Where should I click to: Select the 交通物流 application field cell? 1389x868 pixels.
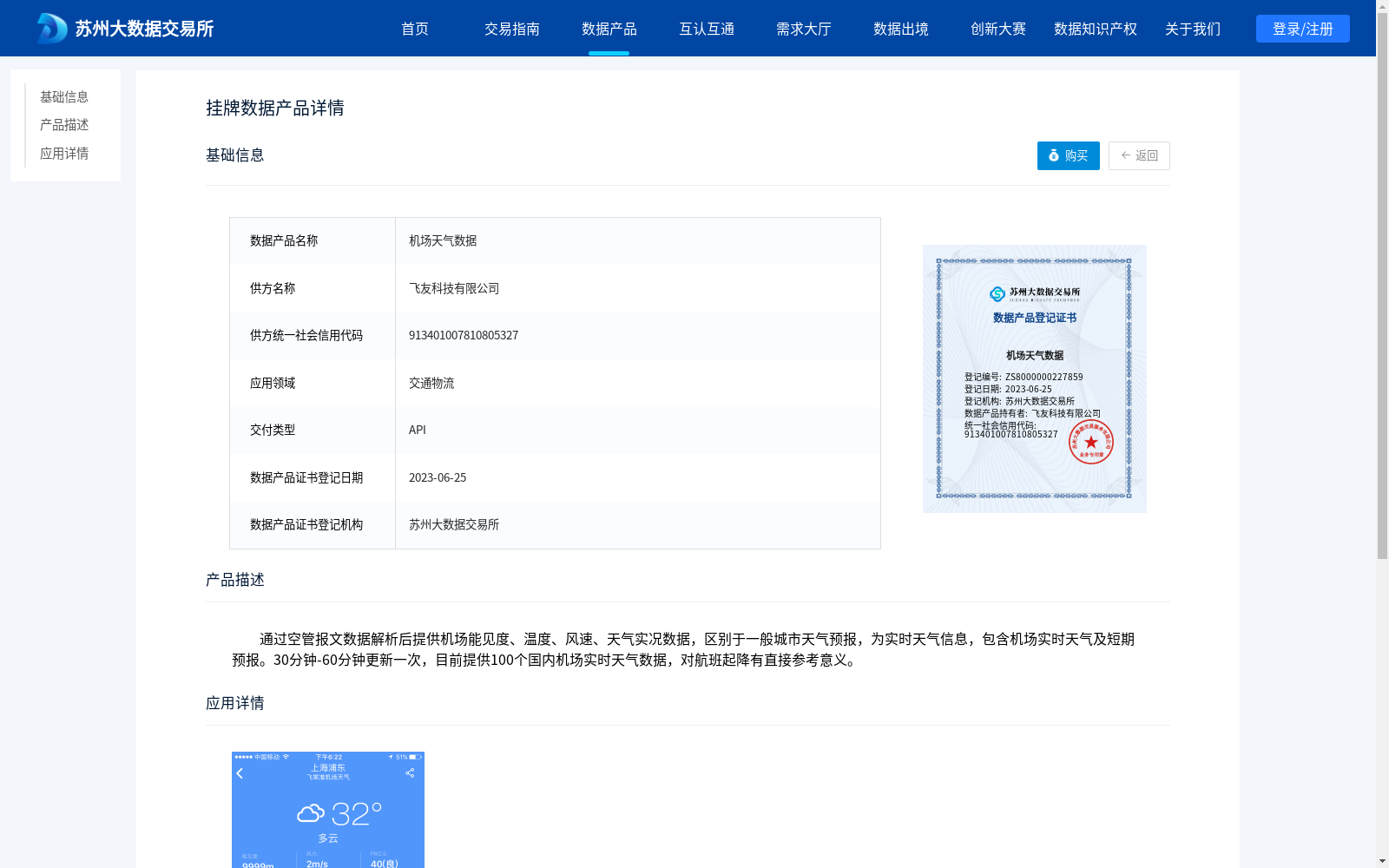coord(638,383)
